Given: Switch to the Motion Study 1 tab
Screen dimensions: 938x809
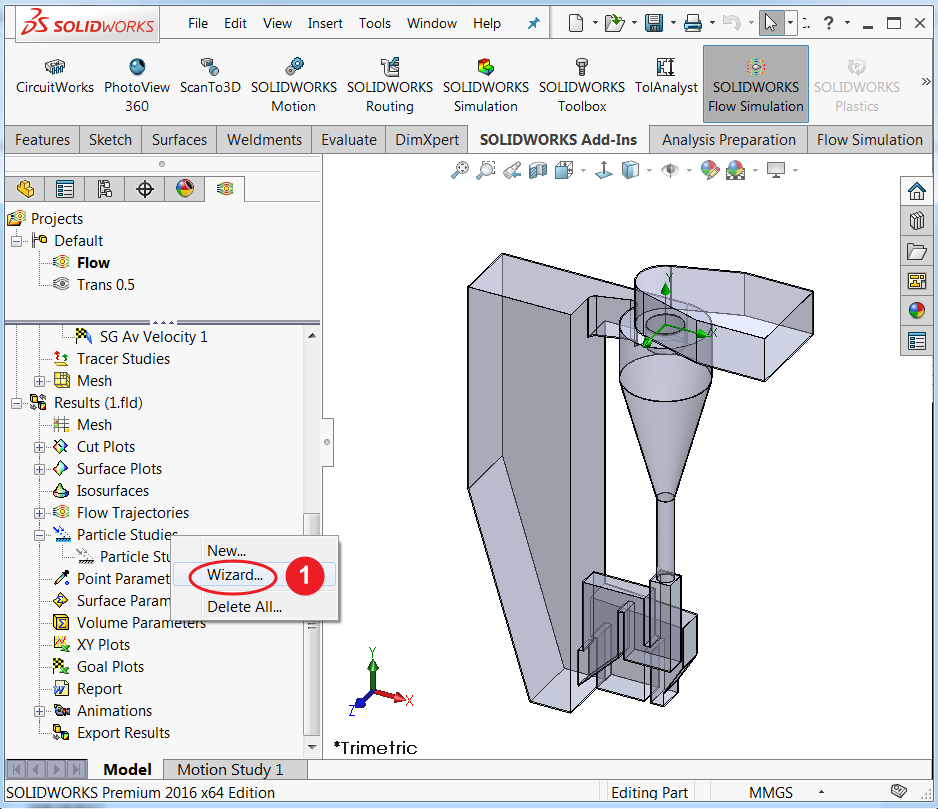Looking at the screenshot, I should point(230,770).
